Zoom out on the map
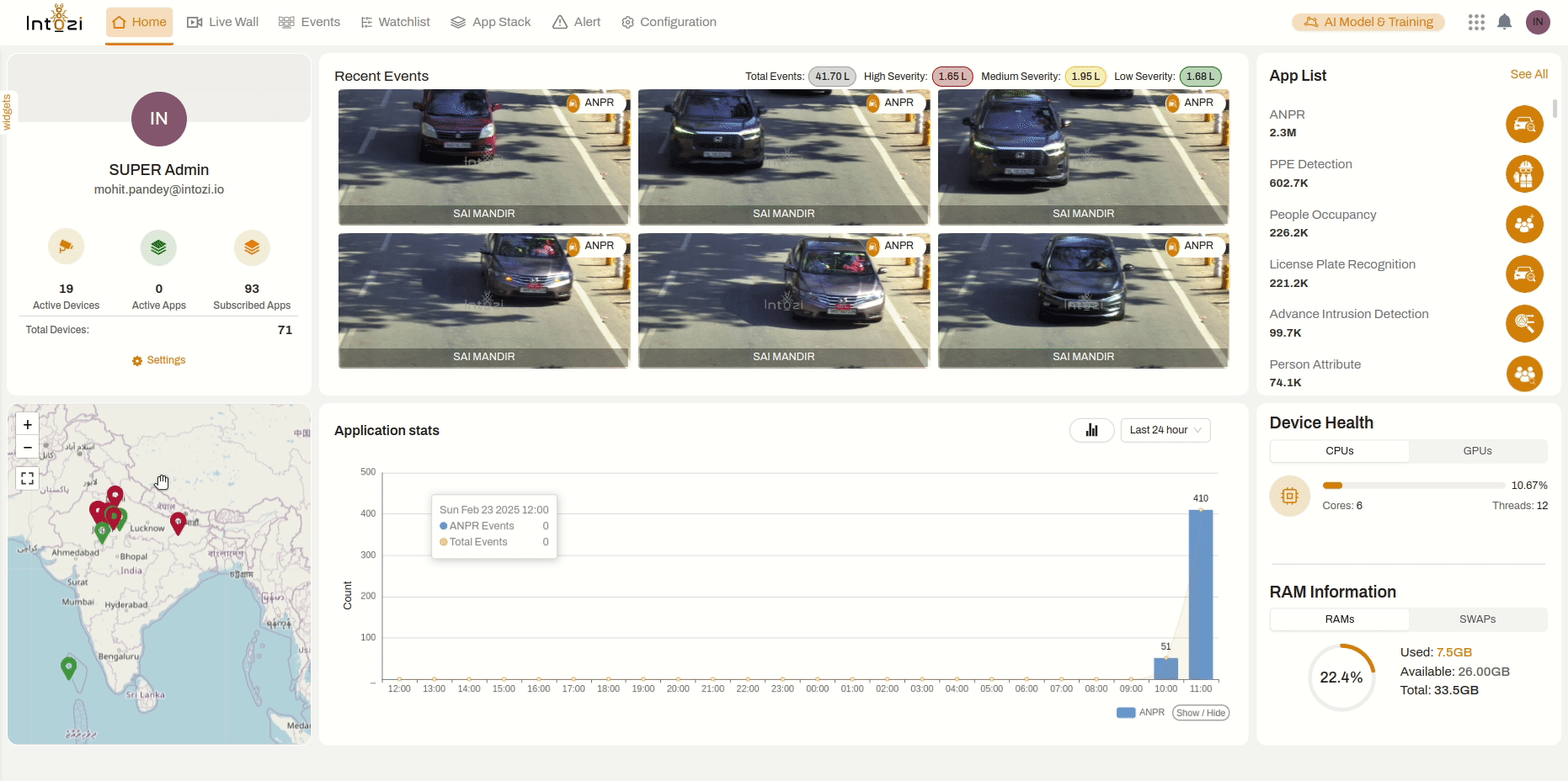This screenshot has height=781, width=1568. [x=28, y=448]
